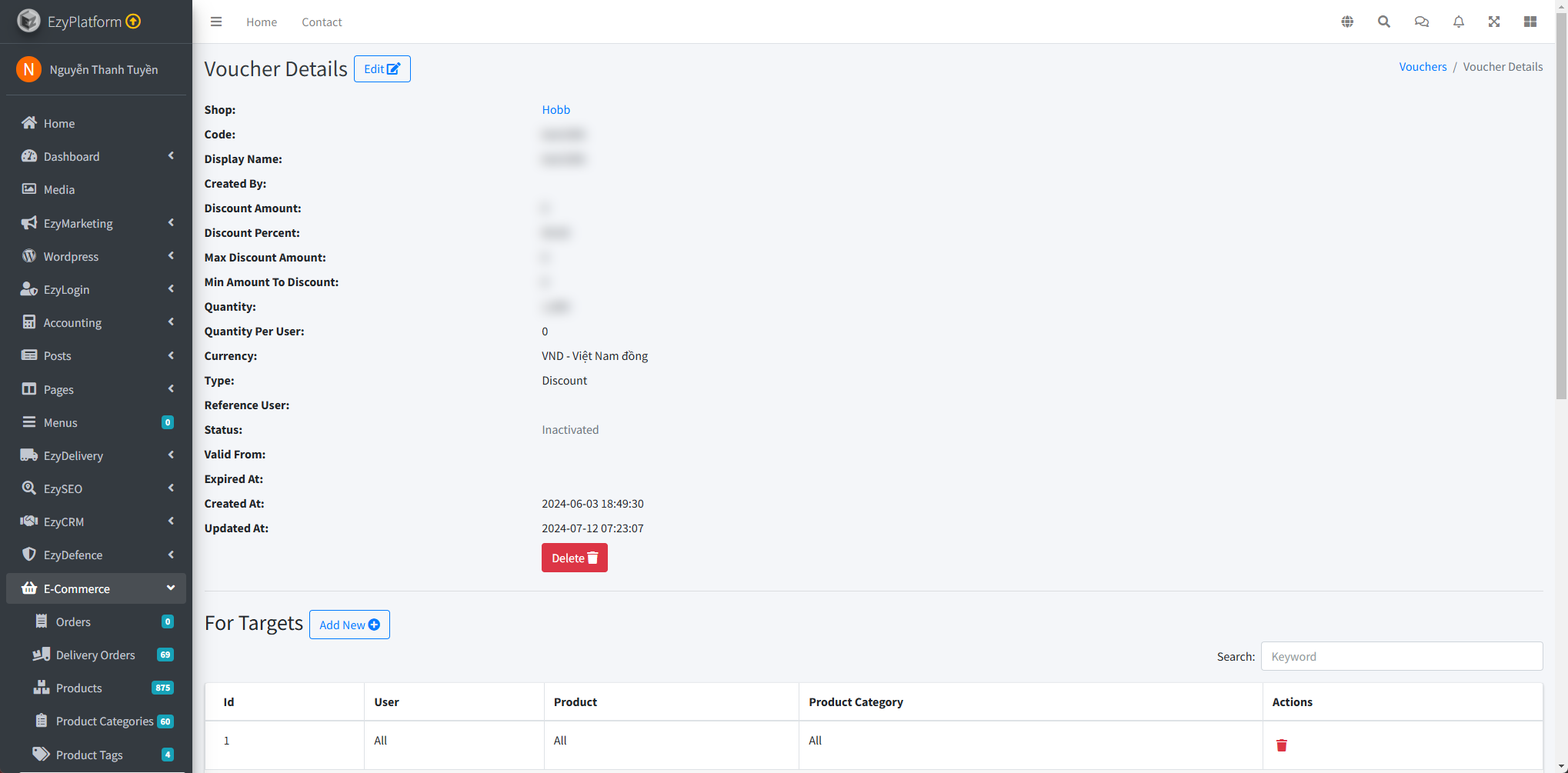Image resolution: width=1568 pixels, height=773 pixels.
Task: Click the search magnifier icon in header
Action: (x=1384, y=22)
